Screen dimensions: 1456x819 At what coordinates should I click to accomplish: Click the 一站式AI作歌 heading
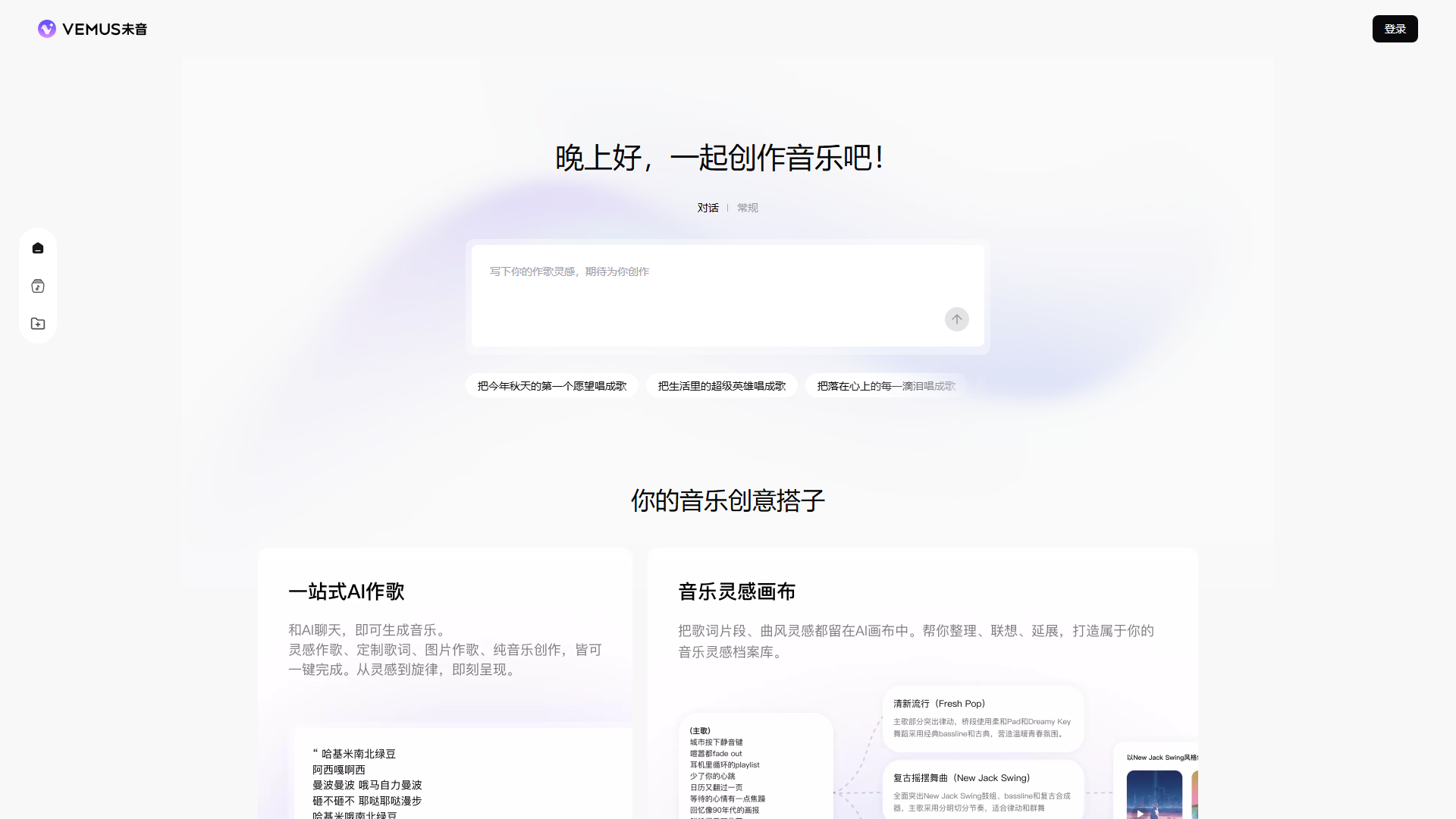coord(347,591)
